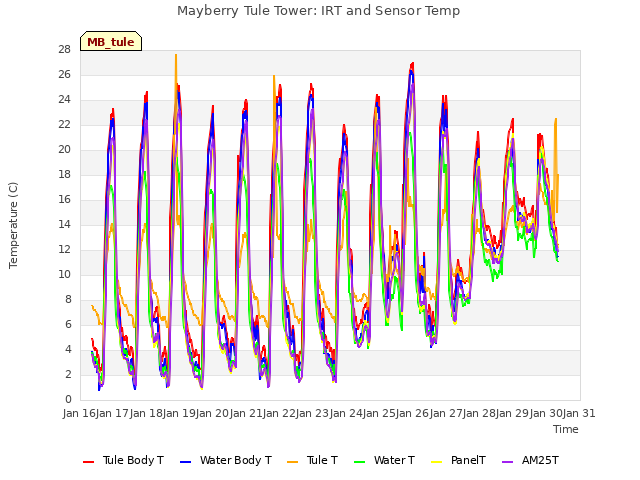Click blue Water Body T legend swatch
The height and width of the screenshot is (480, 640).
point(186,462)
